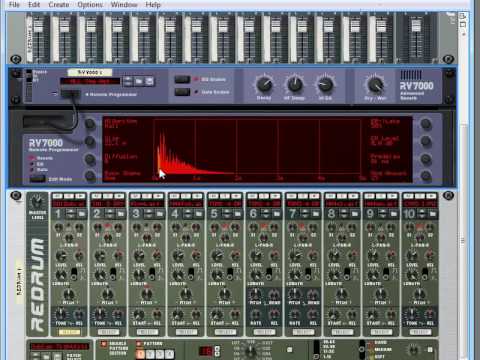Step sample arrows on Redrum channel 3
Screen dimensions: 480x360
coord(149,213)
